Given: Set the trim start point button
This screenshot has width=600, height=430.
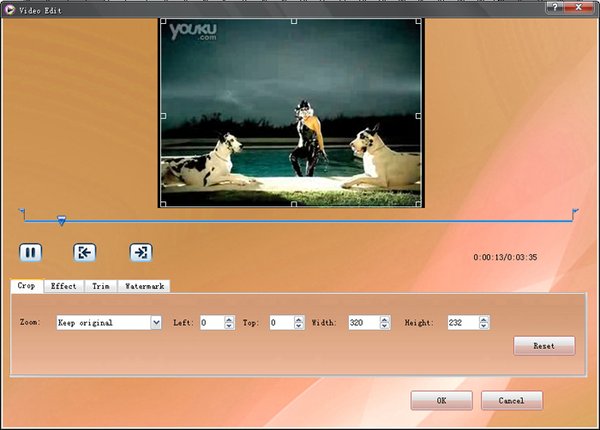Looking at the screenshot, I should [x=85, y=252].
